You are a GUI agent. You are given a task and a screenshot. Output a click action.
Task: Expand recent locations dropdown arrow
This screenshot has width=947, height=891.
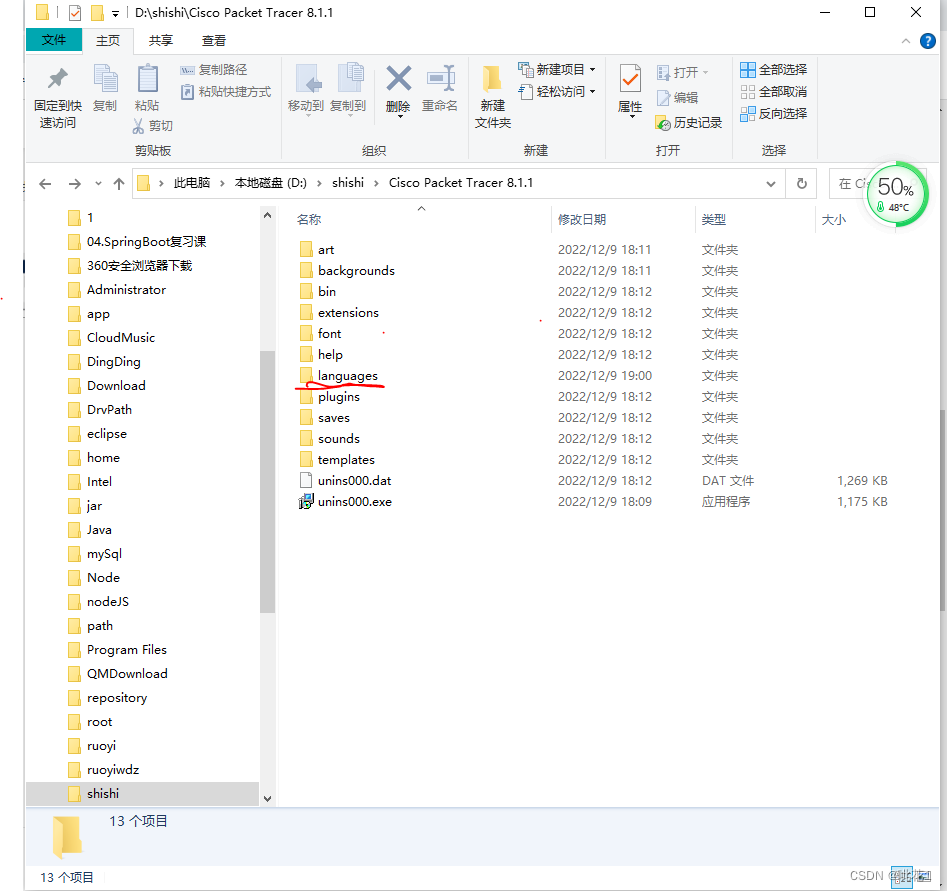(x=98, y=184)
